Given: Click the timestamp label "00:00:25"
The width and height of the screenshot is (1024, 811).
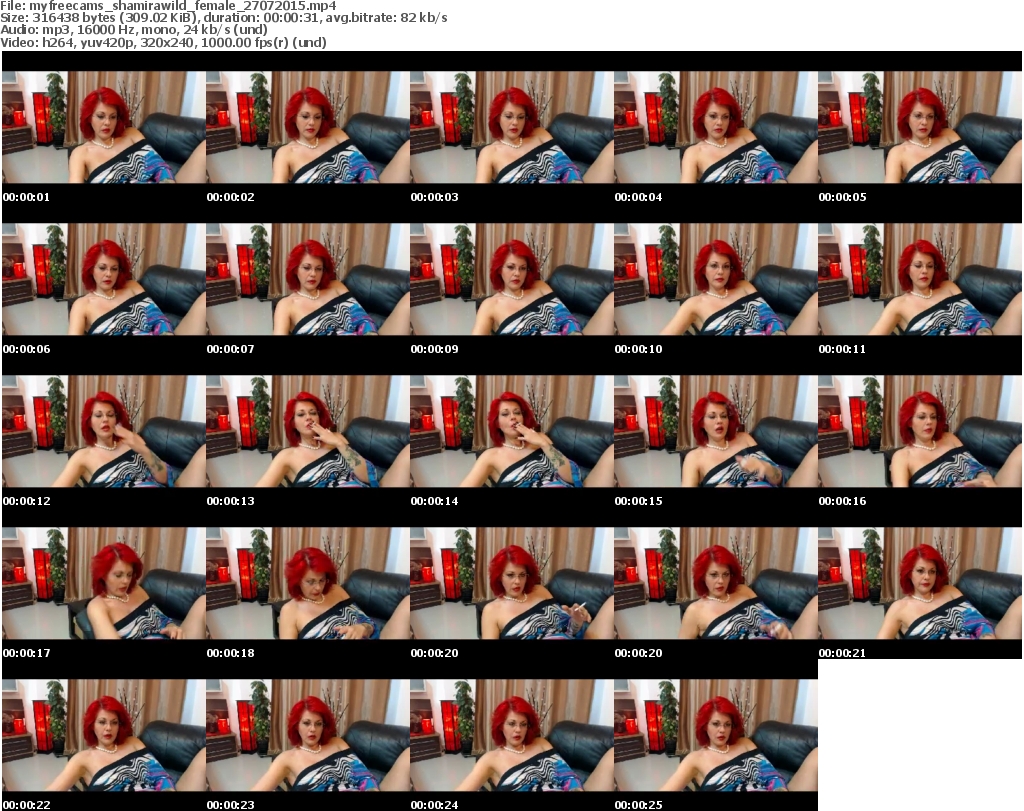Looking at the screenshot, I should point(638,805).
